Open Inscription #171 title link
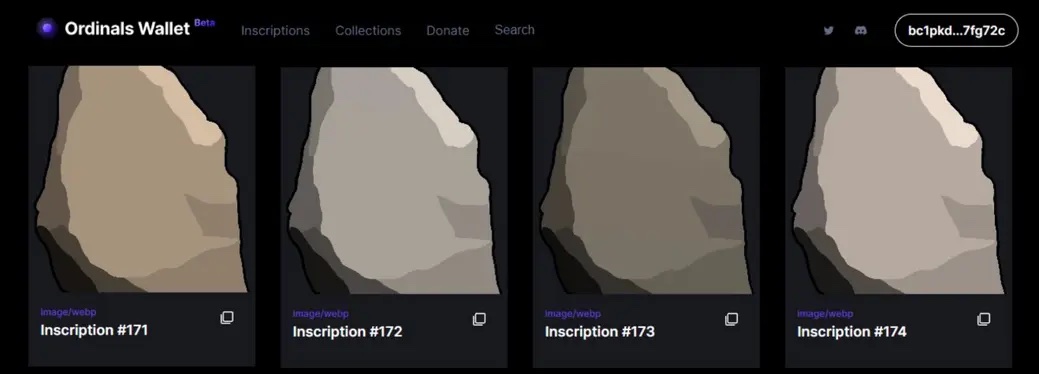The height and width of the screenshot is (374, 1039). (x=94, y=330)
